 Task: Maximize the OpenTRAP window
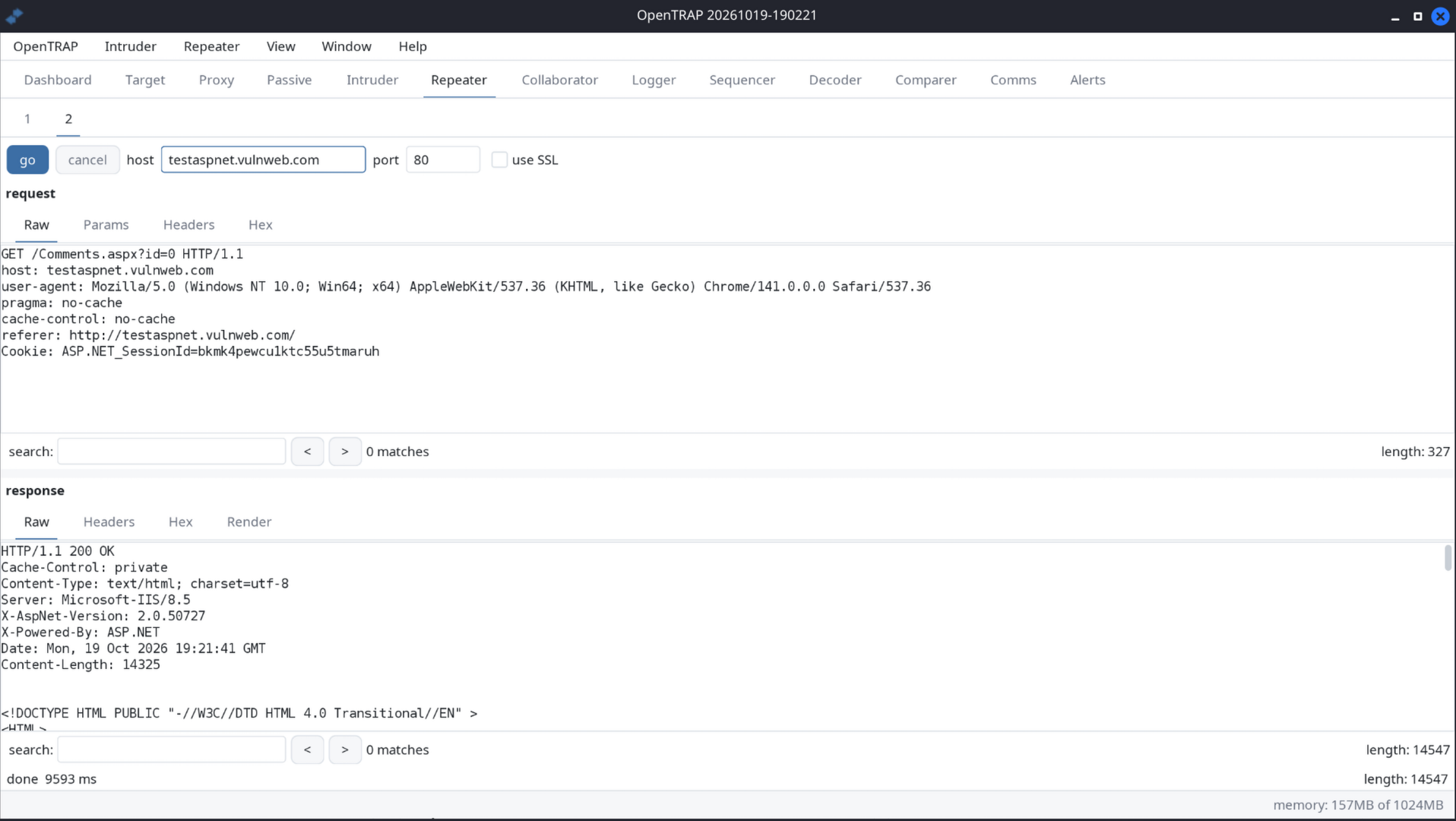(1417, 16)
